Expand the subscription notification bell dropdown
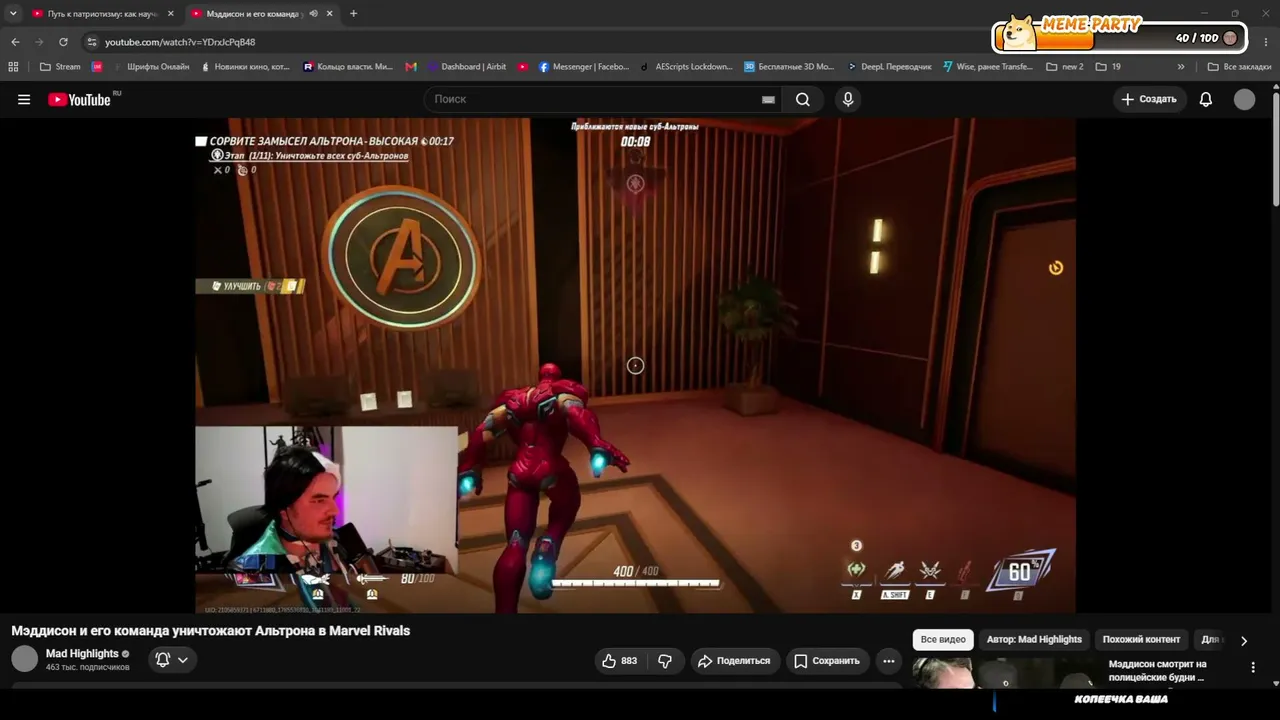 (172, 660)
